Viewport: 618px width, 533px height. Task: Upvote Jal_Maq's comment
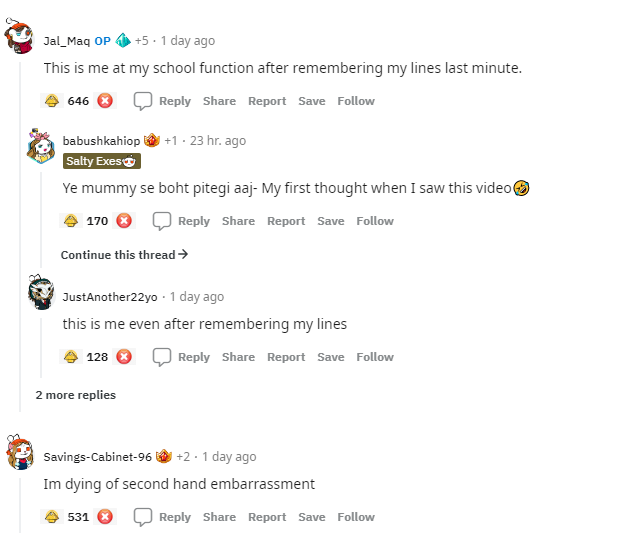[x=52, y=101]
